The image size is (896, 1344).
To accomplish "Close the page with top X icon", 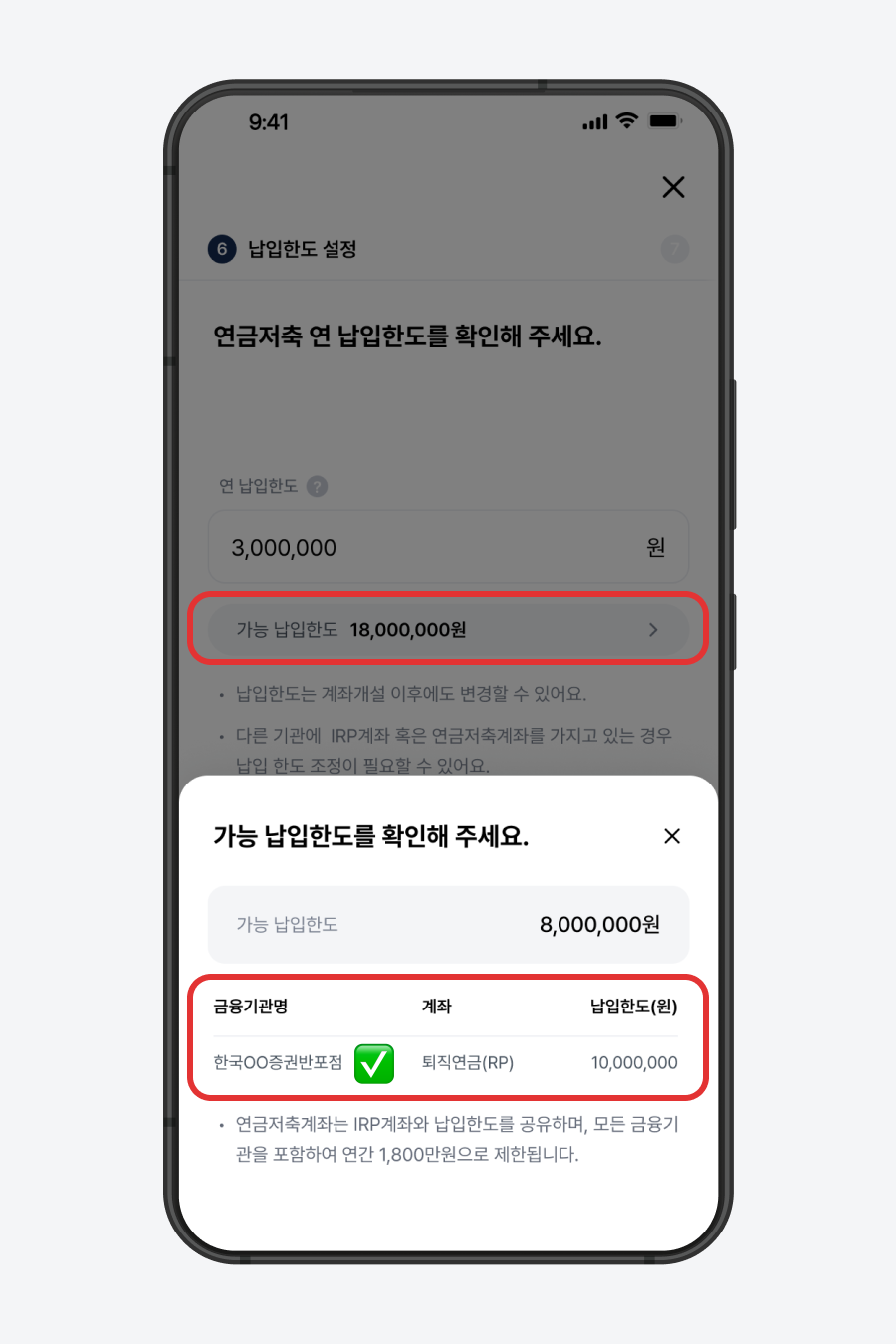I will (673, 187).
